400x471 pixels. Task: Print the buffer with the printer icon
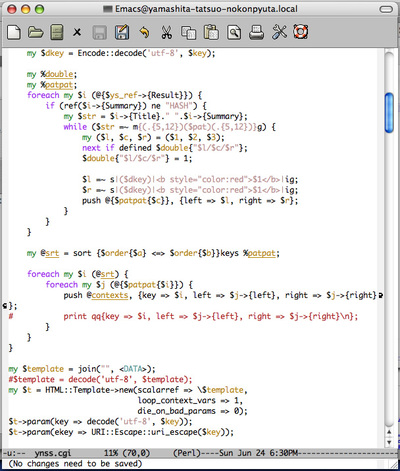point(256,32)
